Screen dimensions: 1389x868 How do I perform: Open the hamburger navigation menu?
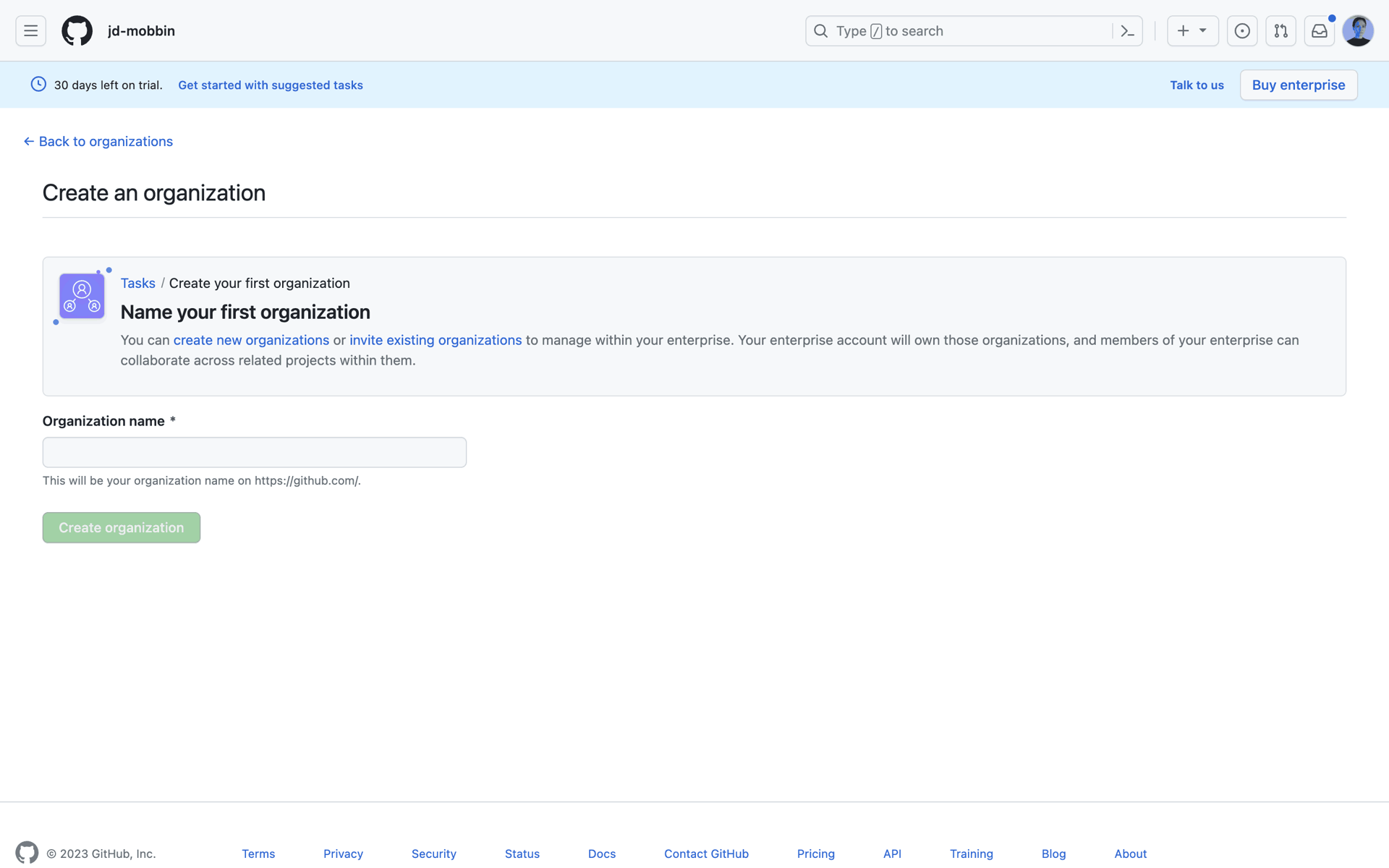(x=30, y=30)
